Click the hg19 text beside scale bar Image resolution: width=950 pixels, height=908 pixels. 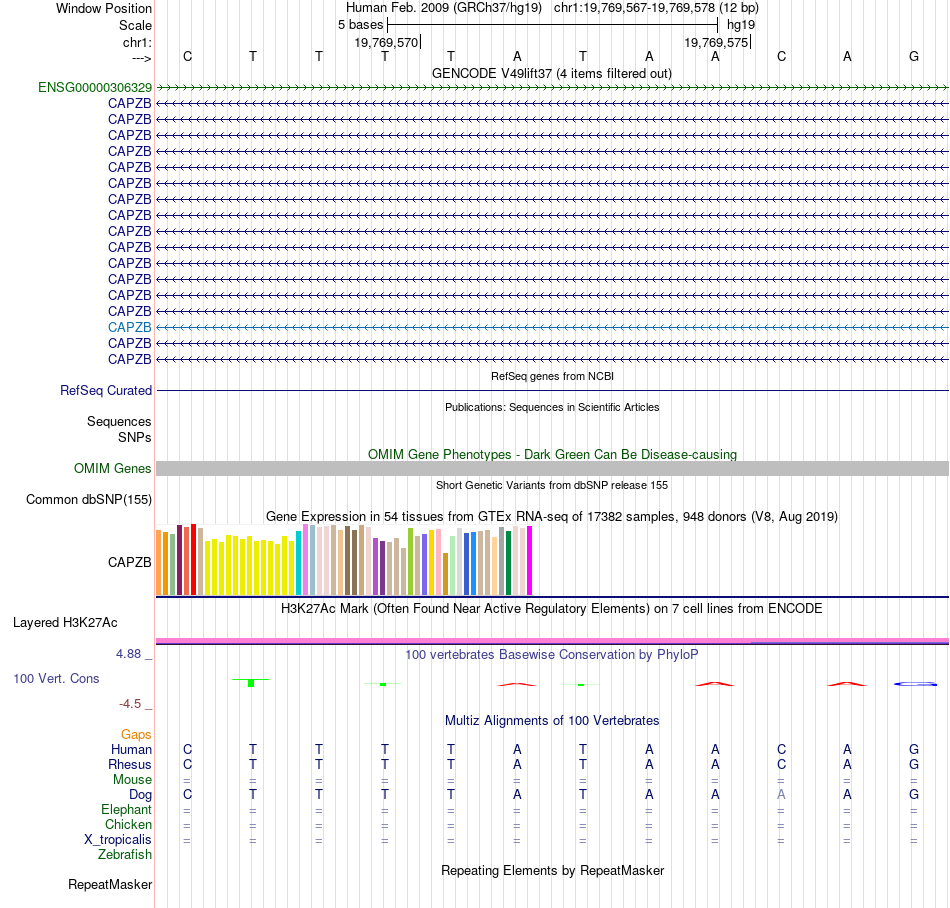[741, 25]
